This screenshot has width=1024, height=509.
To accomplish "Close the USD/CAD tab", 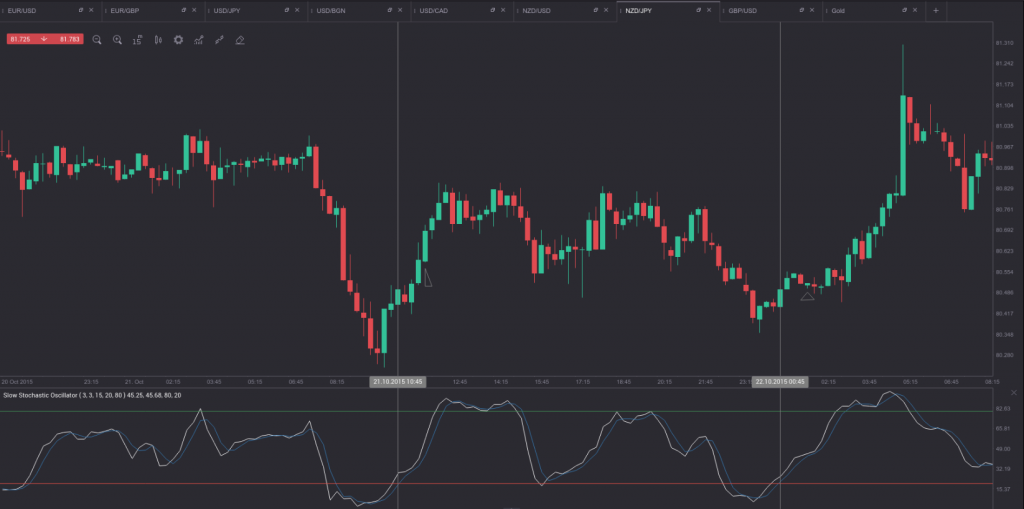I will (502, 10).
